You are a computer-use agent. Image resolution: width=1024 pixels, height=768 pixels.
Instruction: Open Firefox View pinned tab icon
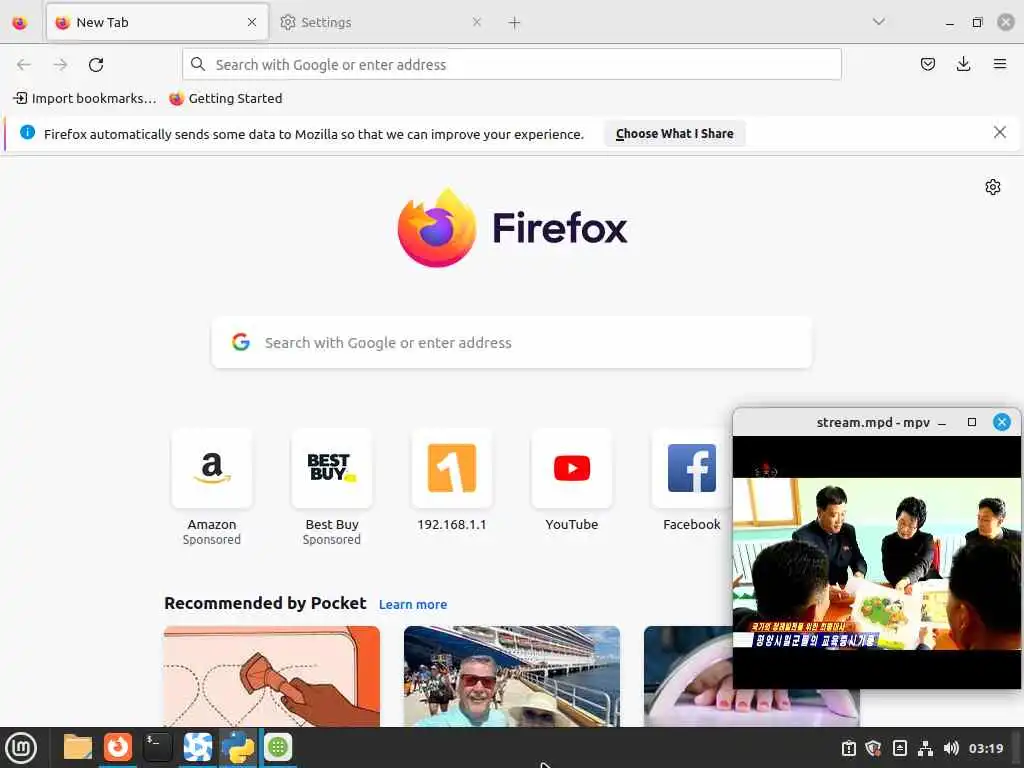tap(20, 23)
